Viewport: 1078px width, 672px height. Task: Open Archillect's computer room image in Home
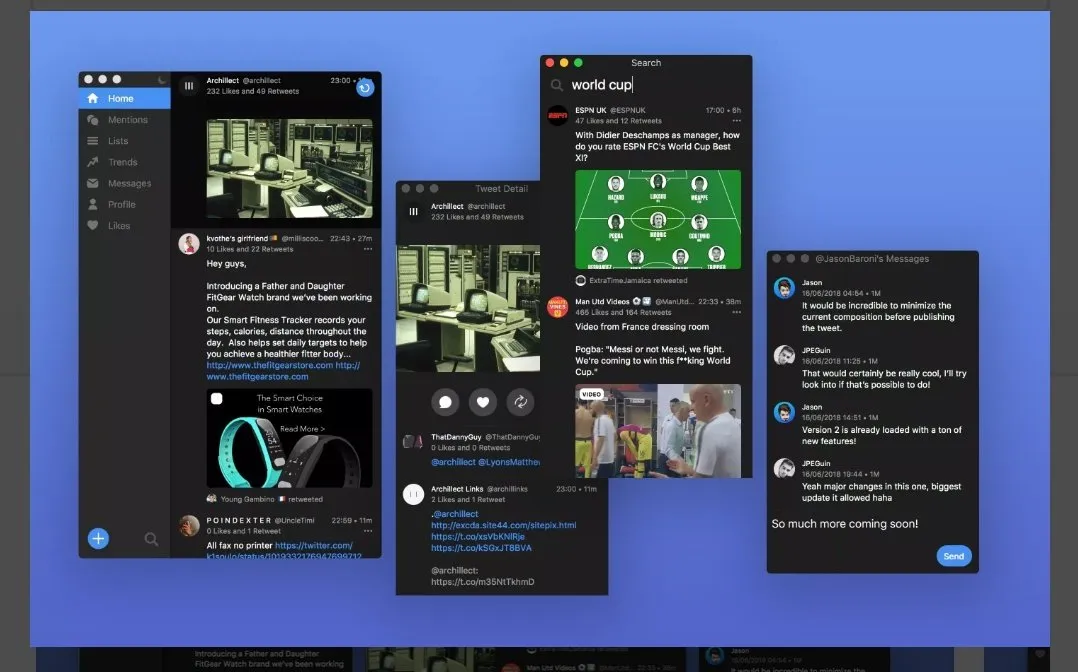[x=289, y=169]
